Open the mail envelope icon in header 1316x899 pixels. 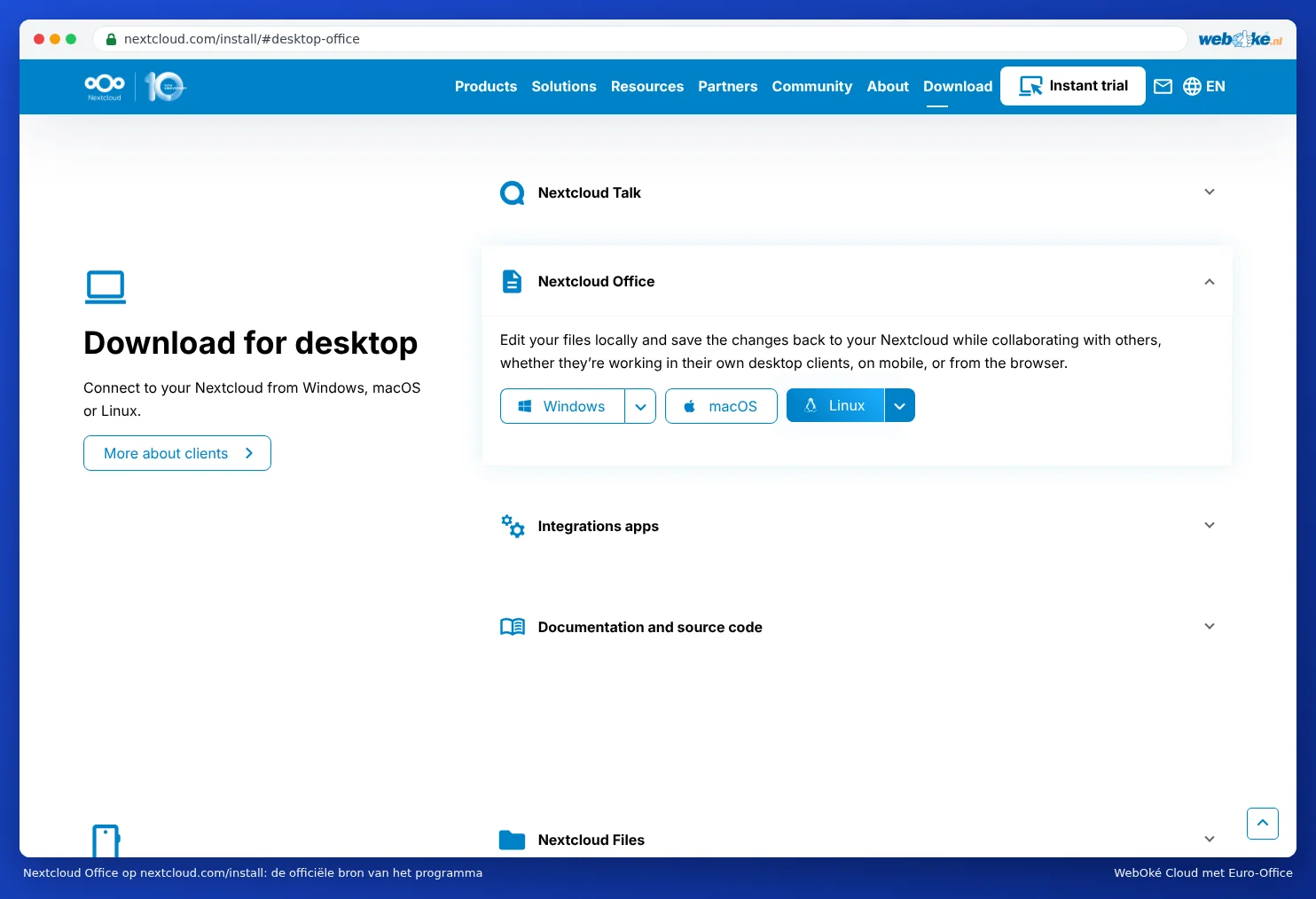[x=1163, y=86]
